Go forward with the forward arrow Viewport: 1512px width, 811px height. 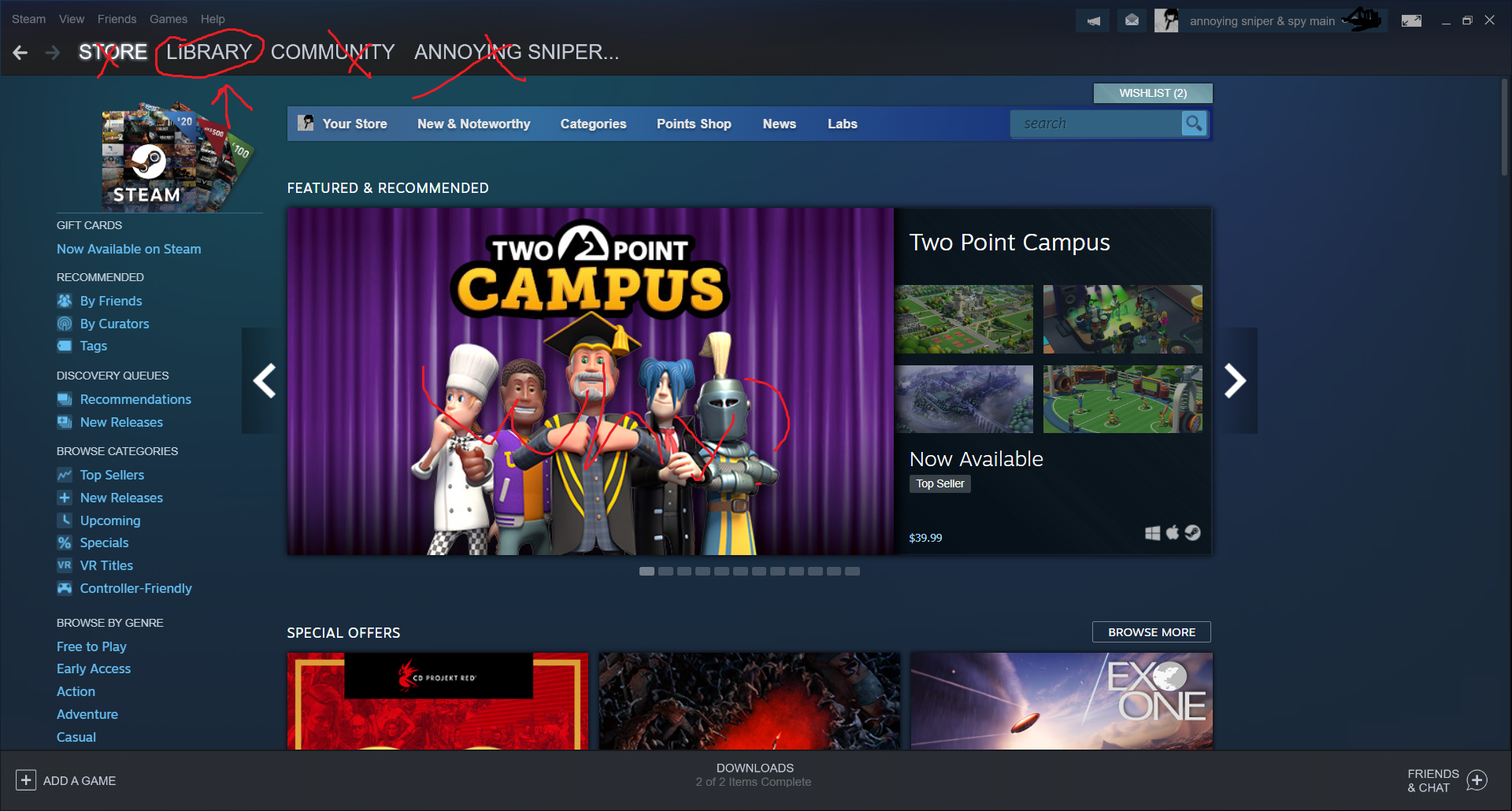coord(53,53)
